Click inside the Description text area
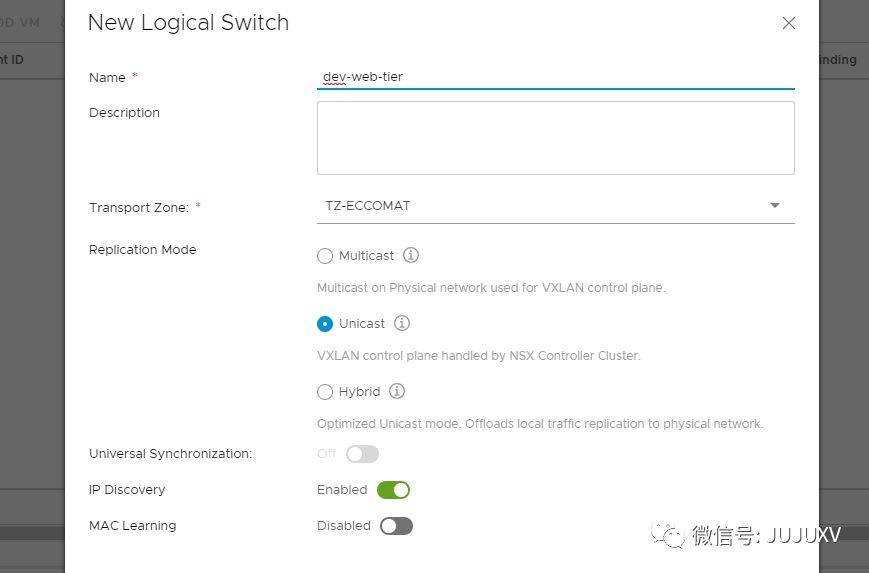 click(x=555, y=138)
